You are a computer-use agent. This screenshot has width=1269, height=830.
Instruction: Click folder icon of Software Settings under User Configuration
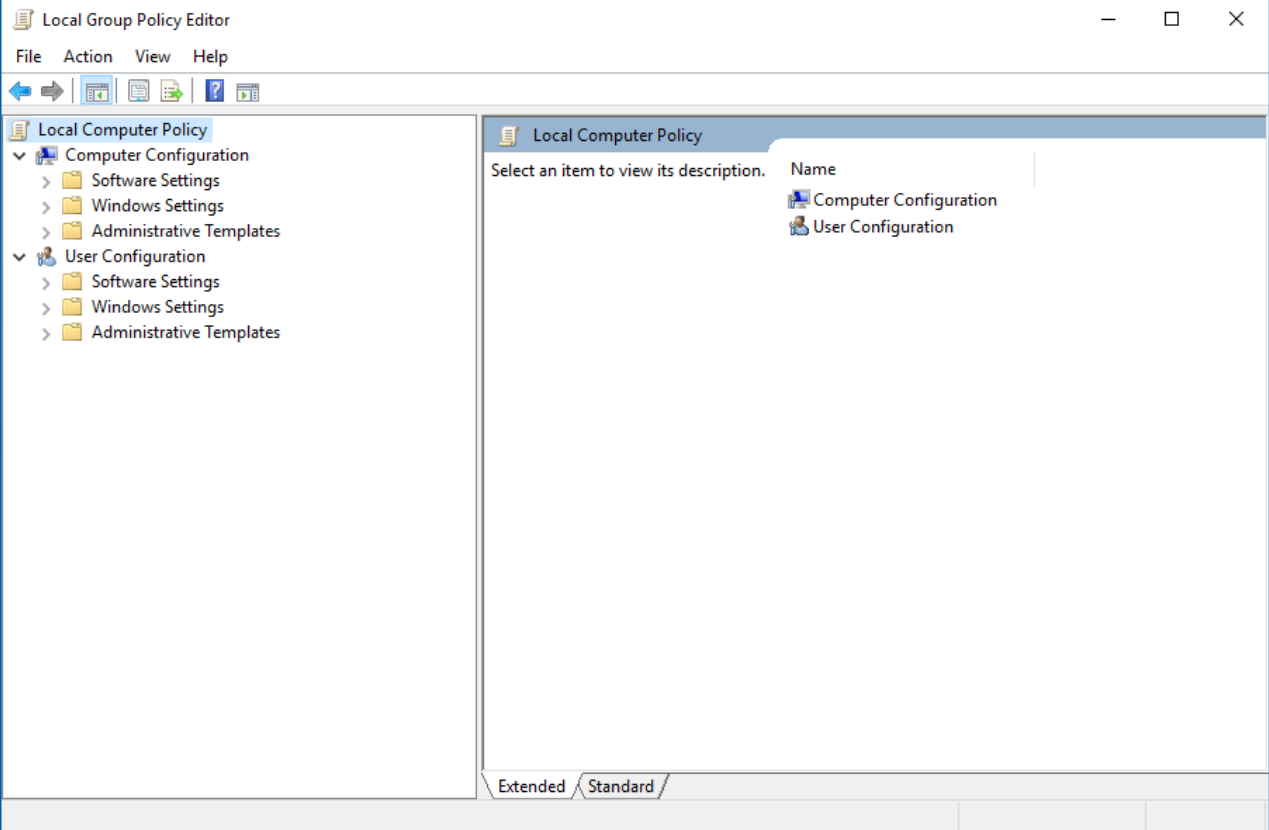click(72, 281)
